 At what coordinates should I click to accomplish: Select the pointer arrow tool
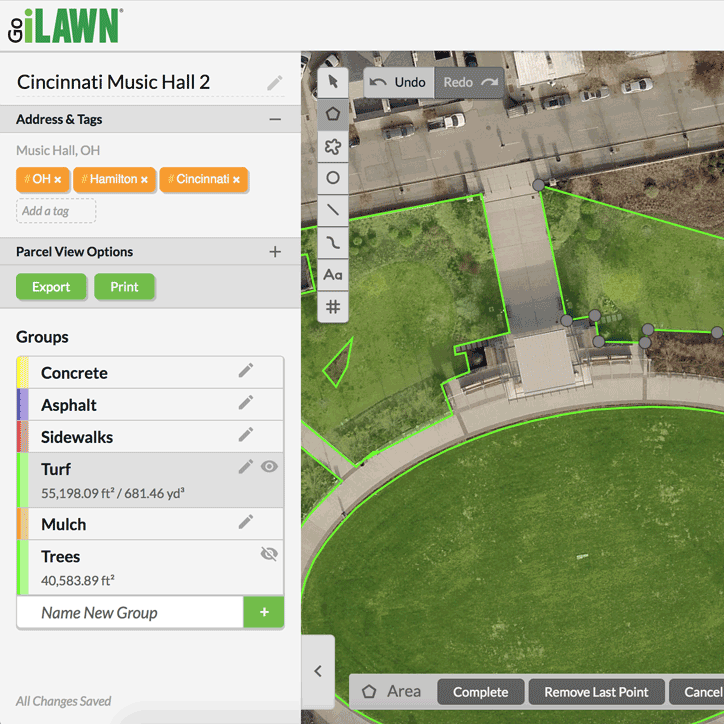pyautogui.click(x=333, y=82)
